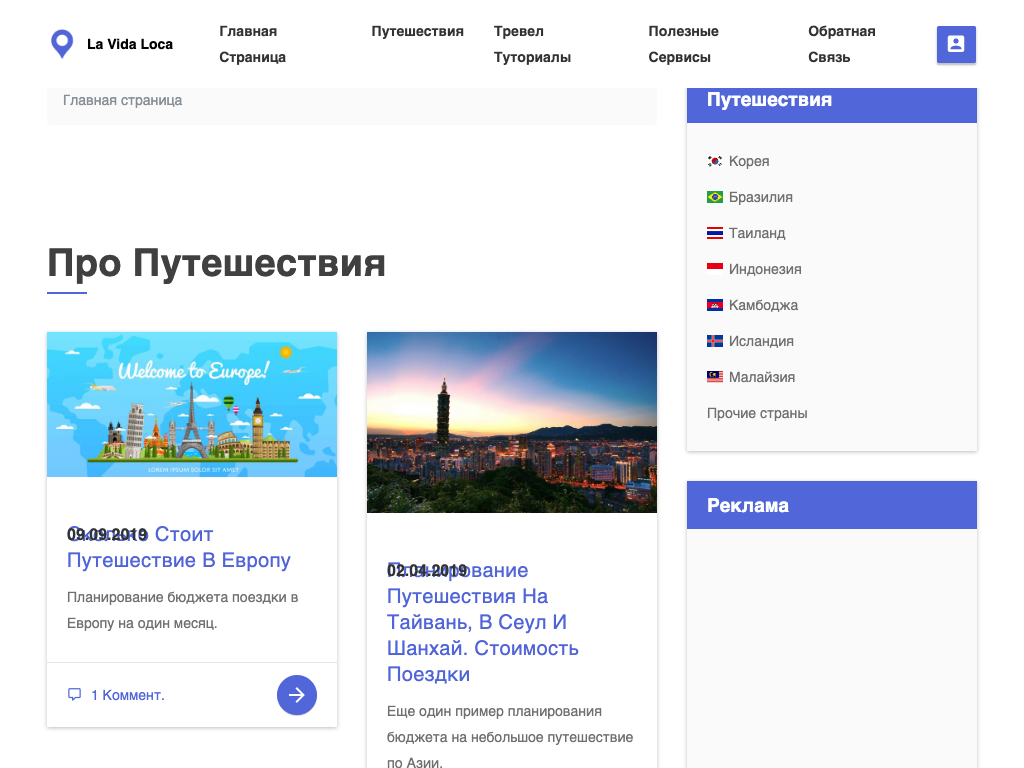The width and height of the screenshot is (1024, 768).
Task: Click the Taipei skyline thumbnail image
Action: click(x=511, y=422)
